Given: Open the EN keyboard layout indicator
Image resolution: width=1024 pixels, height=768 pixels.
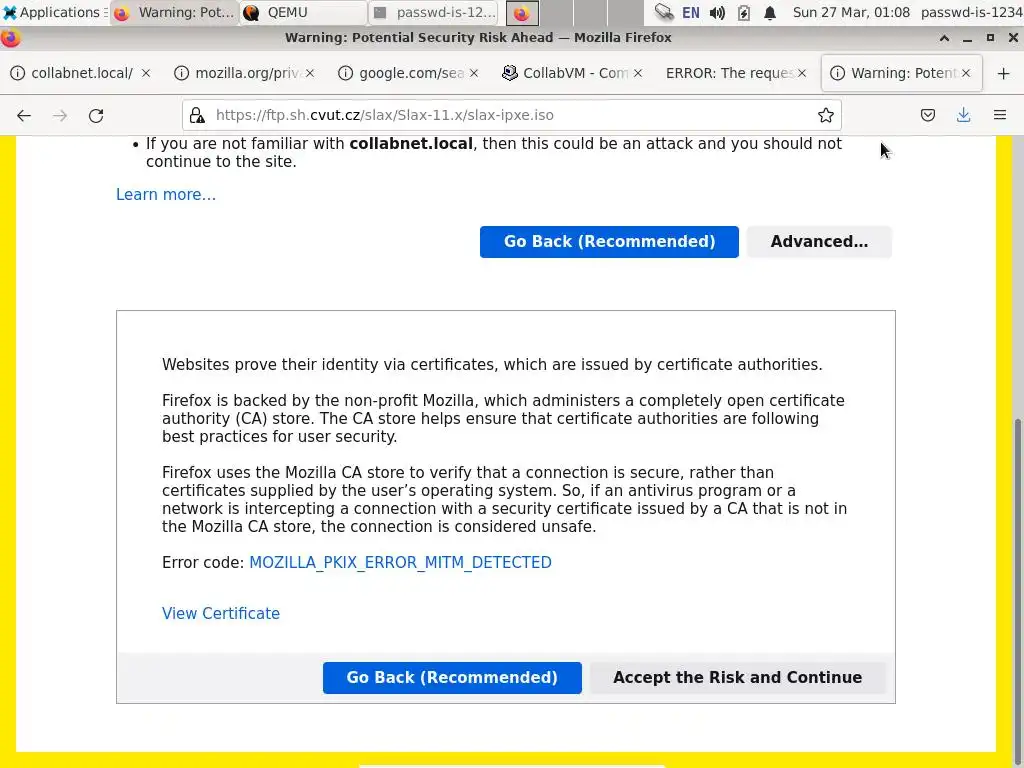Looking at the screenshot, I should 691,12.
